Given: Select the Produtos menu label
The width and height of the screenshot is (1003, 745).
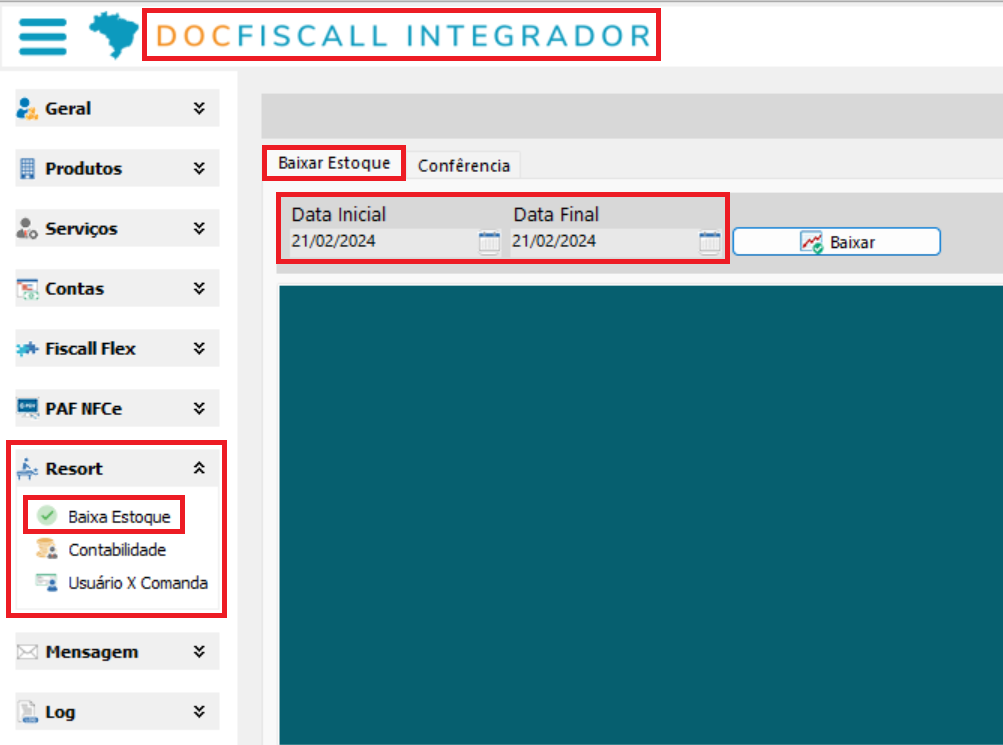Looking at the screenshot, I should [x=83, y=169].
